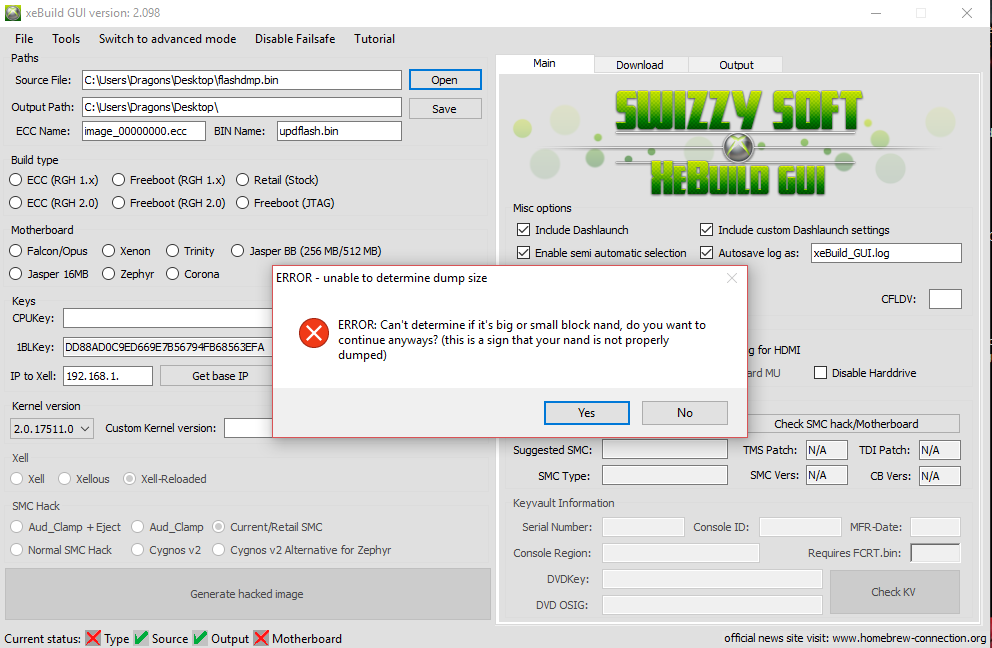Image resolution: width=992 pixels, height=648 pixels.
Task: Click the BIN Name field
Action: (x=339, y=131)
